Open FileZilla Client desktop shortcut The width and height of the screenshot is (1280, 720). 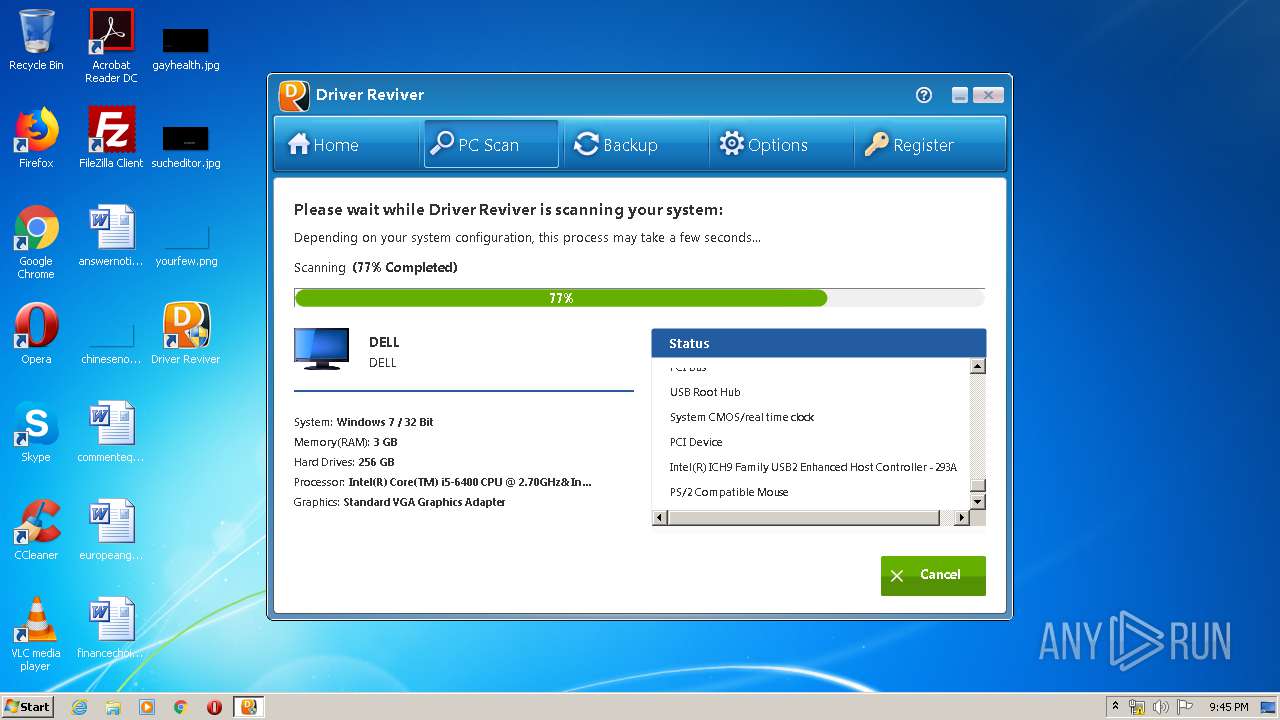point(111,138)
